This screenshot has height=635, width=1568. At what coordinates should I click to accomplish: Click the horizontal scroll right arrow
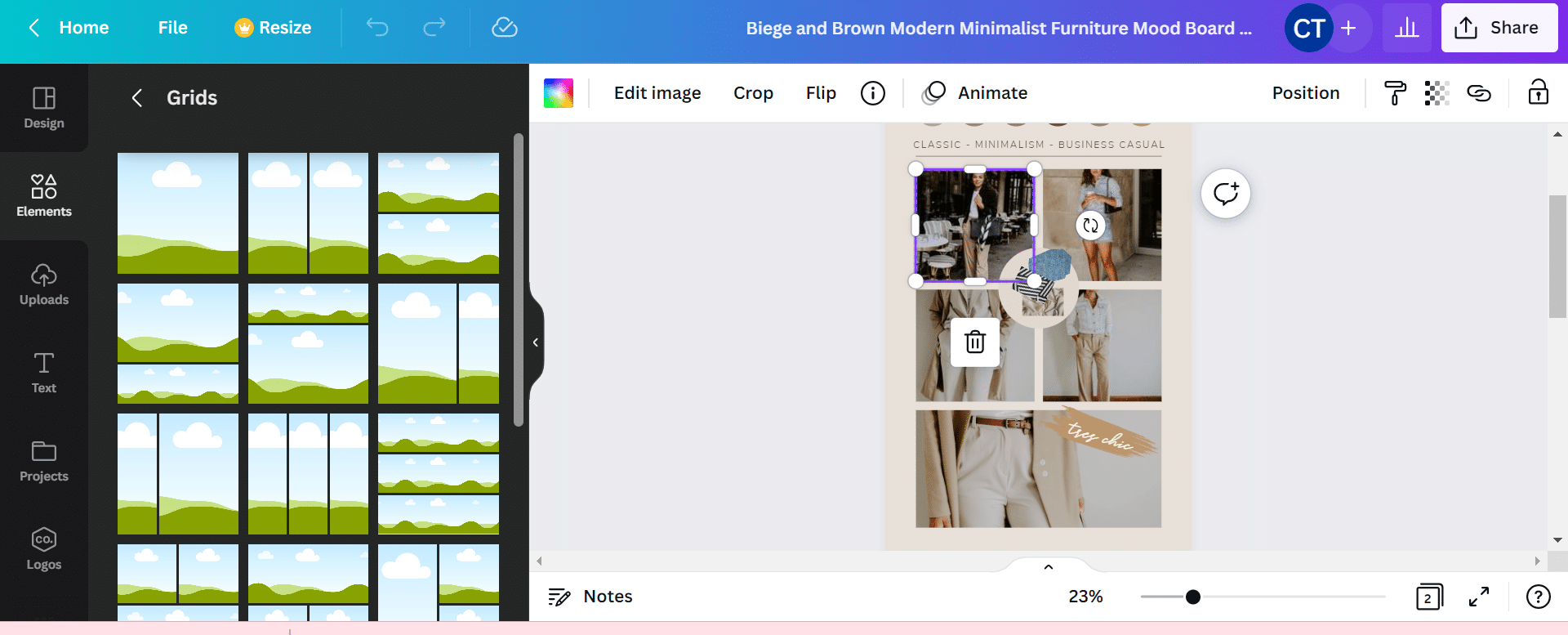[1537, 561]
